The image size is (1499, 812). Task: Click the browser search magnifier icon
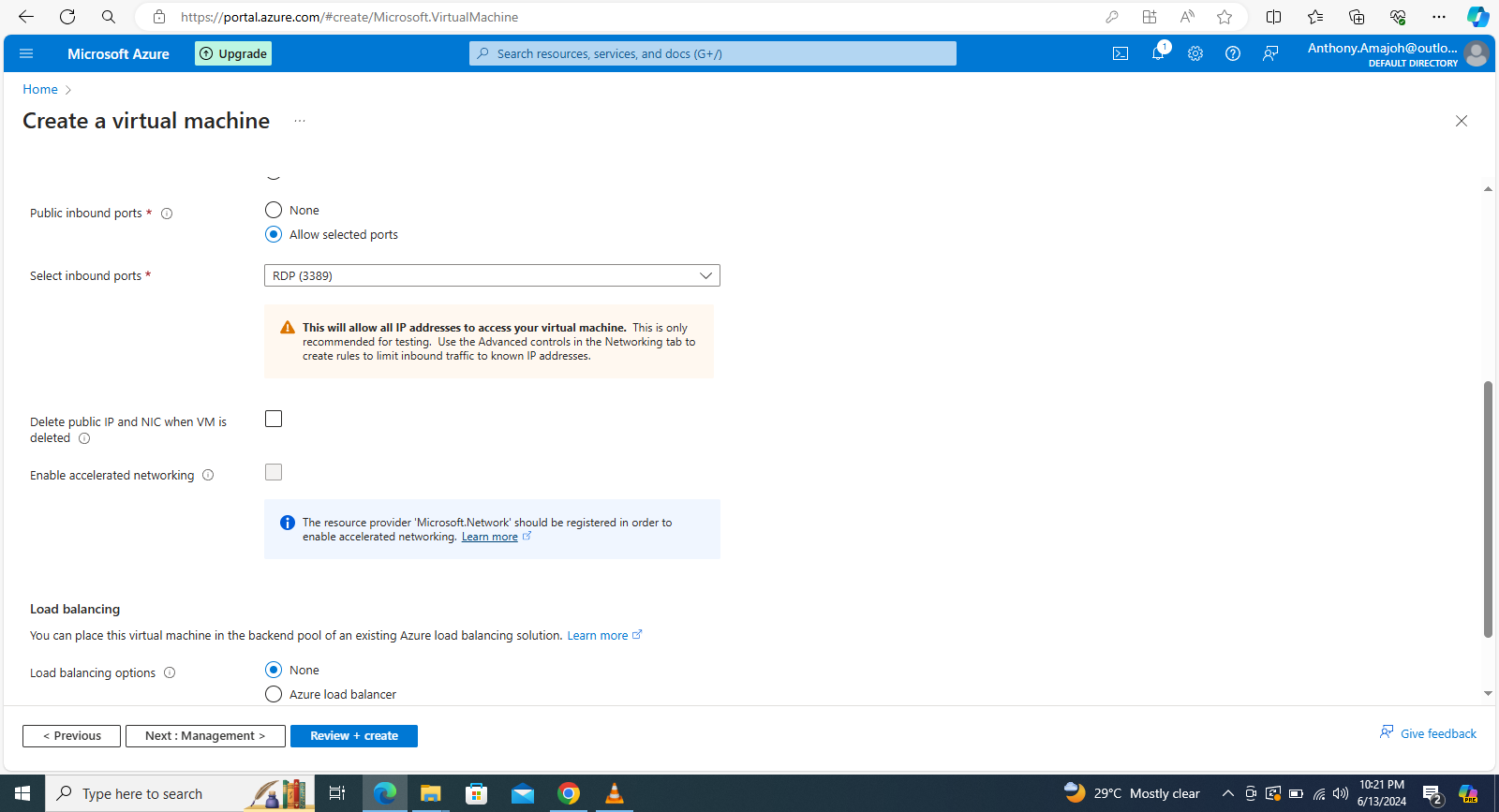(x=109, y=17)
